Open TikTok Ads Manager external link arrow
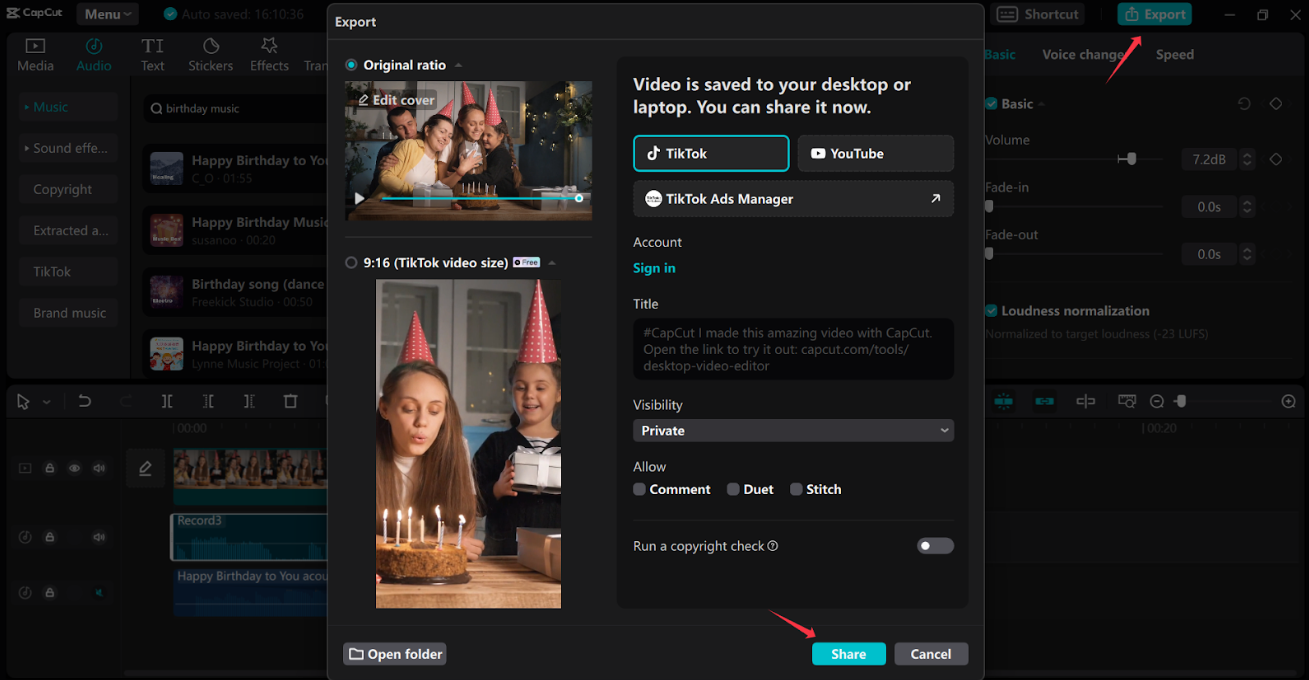Screen dimensions: 1309x680 click(936, 199)
